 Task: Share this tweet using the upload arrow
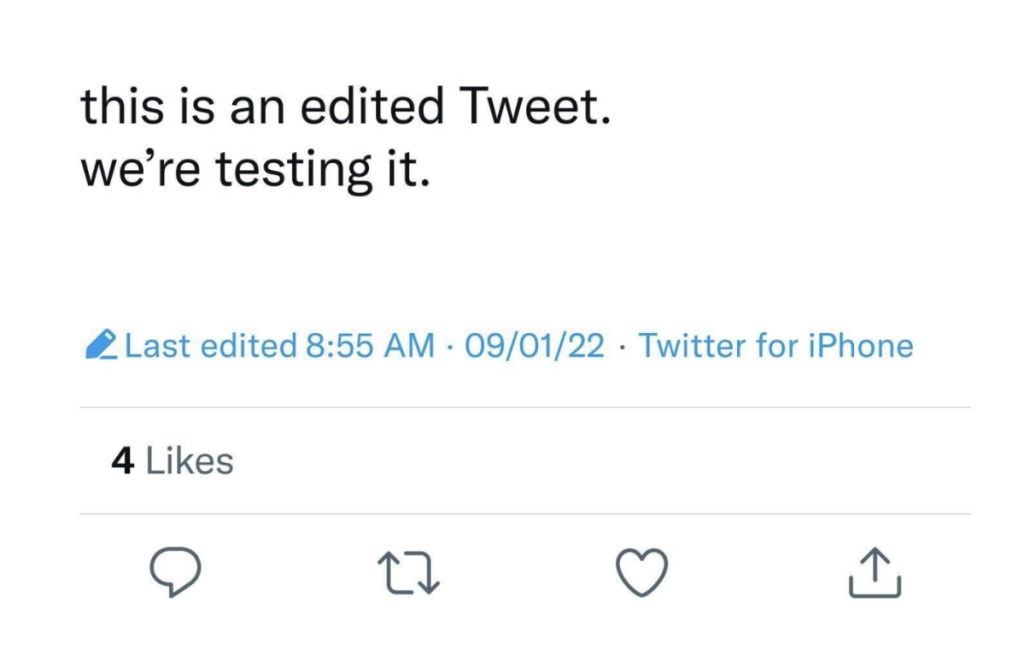(873, 572)
